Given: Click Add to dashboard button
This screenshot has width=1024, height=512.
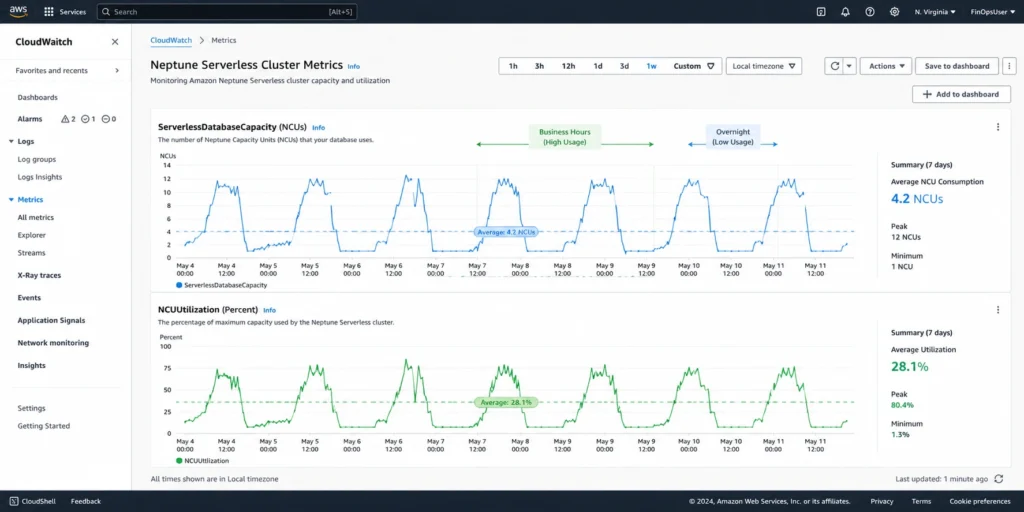Looking at the screenshot, I should 961,94.
